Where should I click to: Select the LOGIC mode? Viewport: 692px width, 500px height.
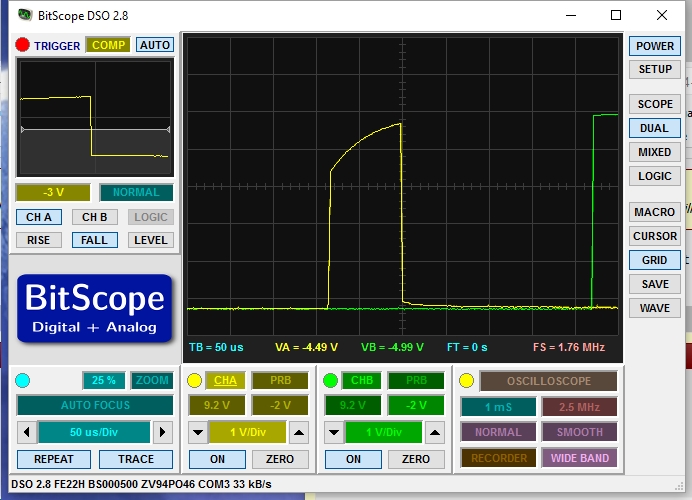coord(654,176)
